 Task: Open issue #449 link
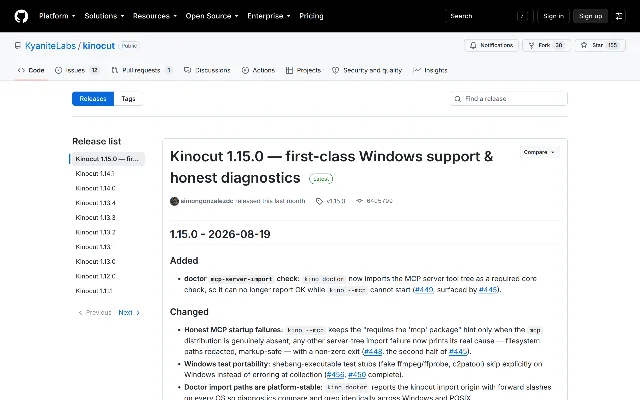point(424,290)
